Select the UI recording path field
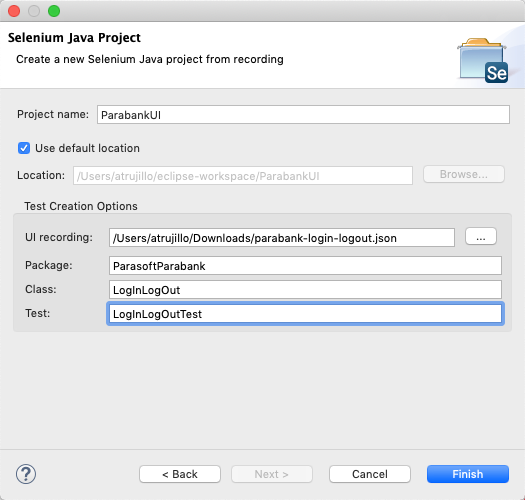Image resolution: width=525 pixels, height=500 pixels. point(282,238)
